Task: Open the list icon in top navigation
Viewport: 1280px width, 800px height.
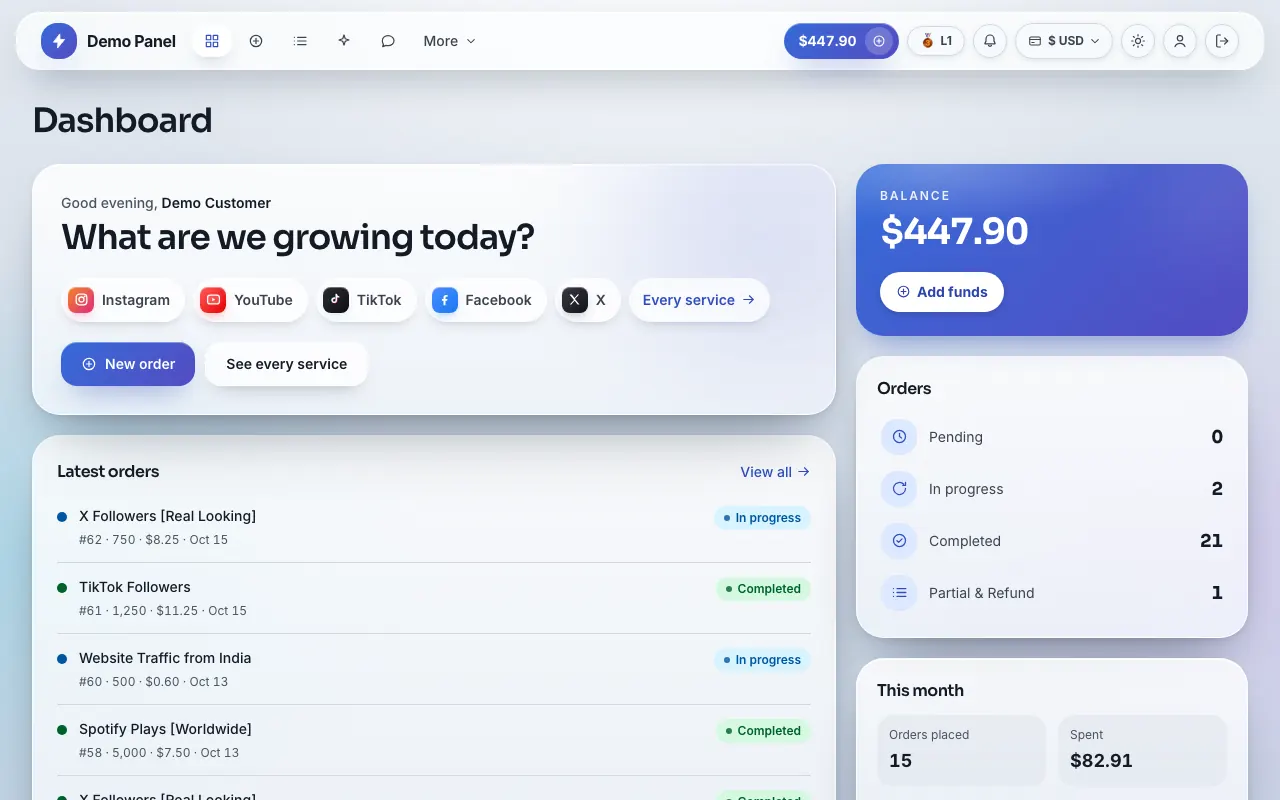Action: (300, 41)
